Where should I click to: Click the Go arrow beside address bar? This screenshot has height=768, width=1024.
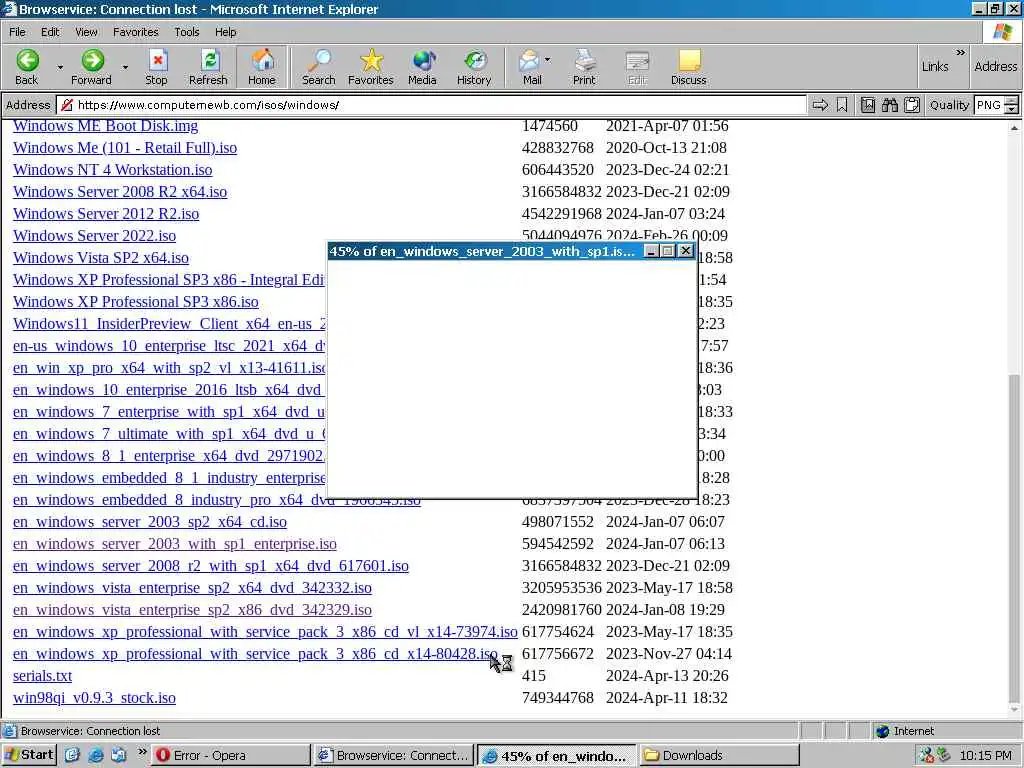pos(820,105)
